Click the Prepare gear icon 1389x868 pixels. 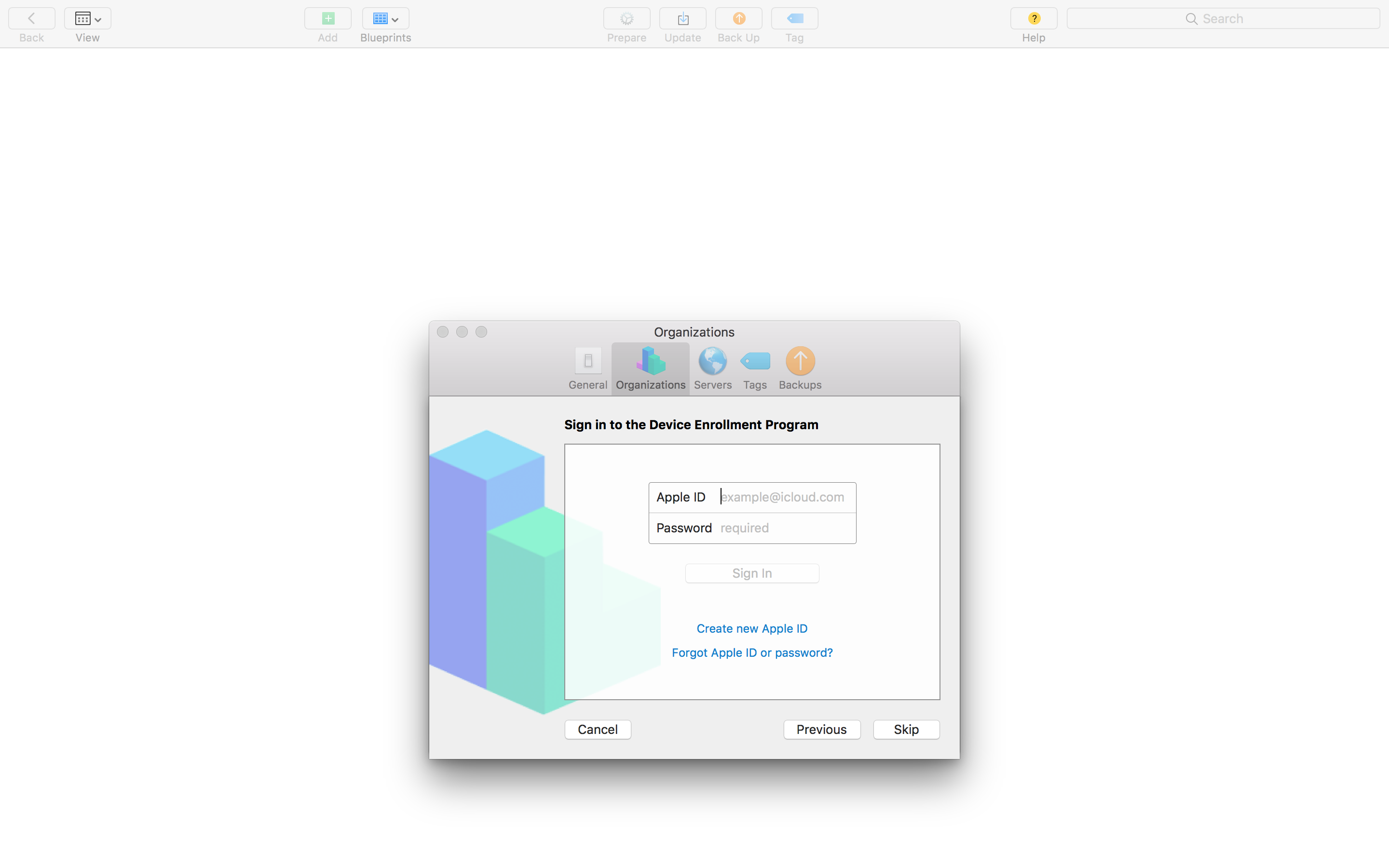626,19
